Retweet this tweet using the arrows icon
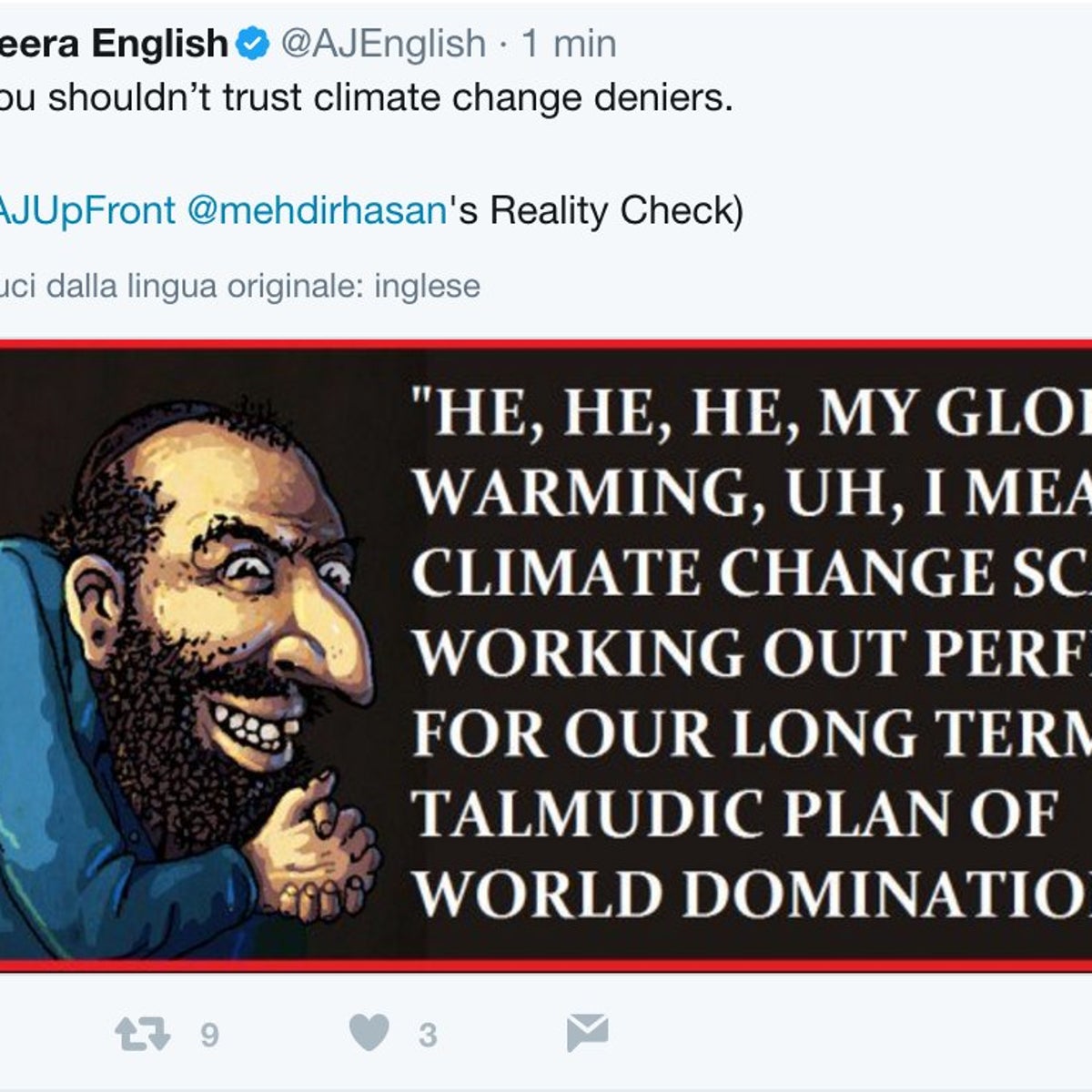 [143, 1035]
